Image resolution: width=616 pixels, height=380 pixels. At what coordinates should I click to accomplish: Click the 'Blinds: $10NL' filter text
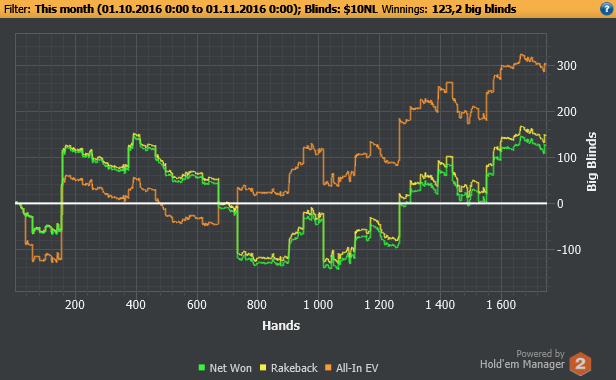[x=341, y=9]
